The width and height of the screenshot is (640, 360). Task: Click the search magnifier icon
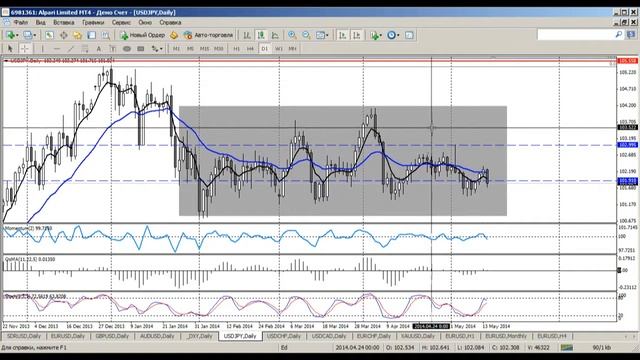pos(619,35)
